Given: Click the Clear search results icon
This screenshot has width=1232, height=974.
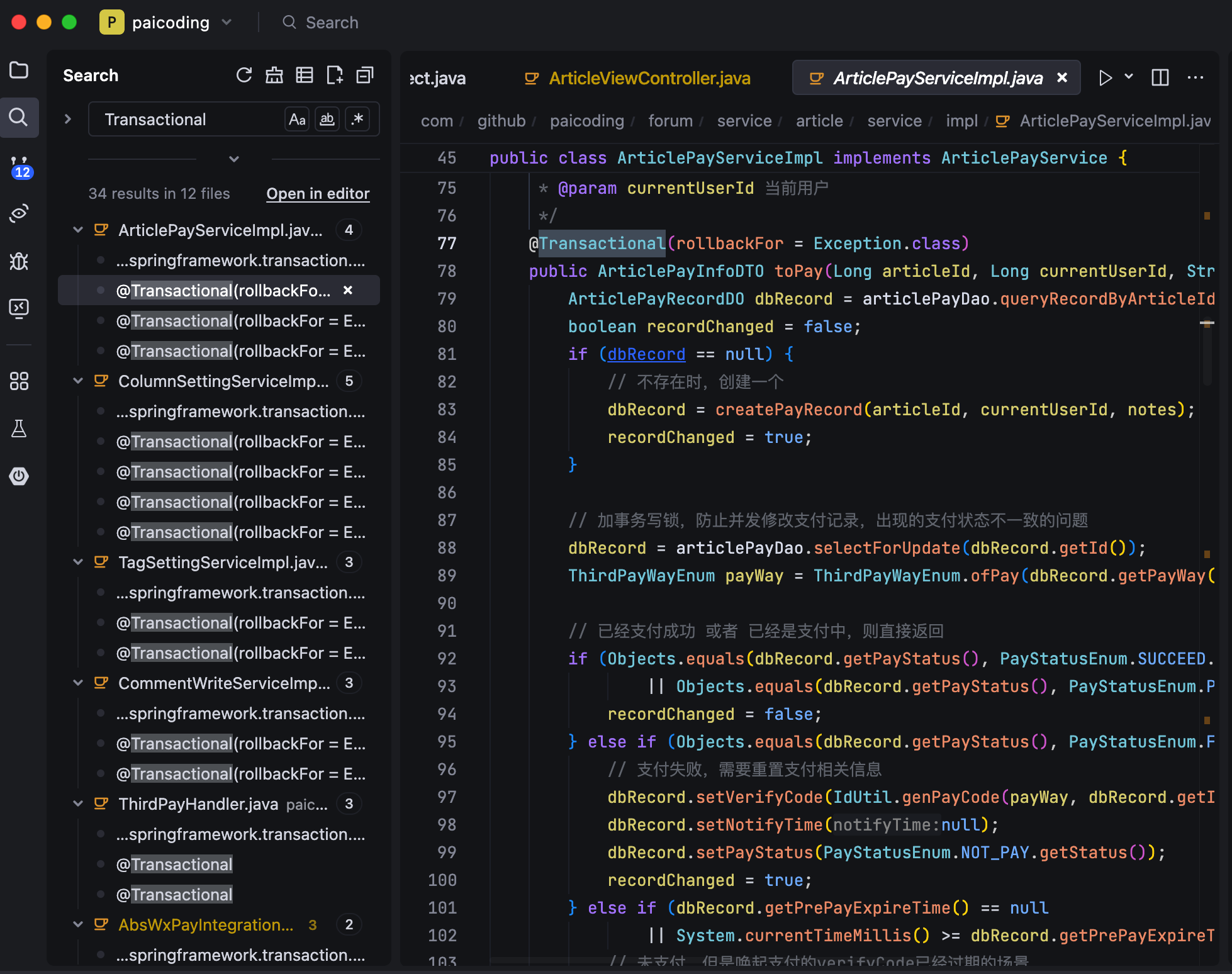Looking at the screenshot, I should [x=274, y=76].
